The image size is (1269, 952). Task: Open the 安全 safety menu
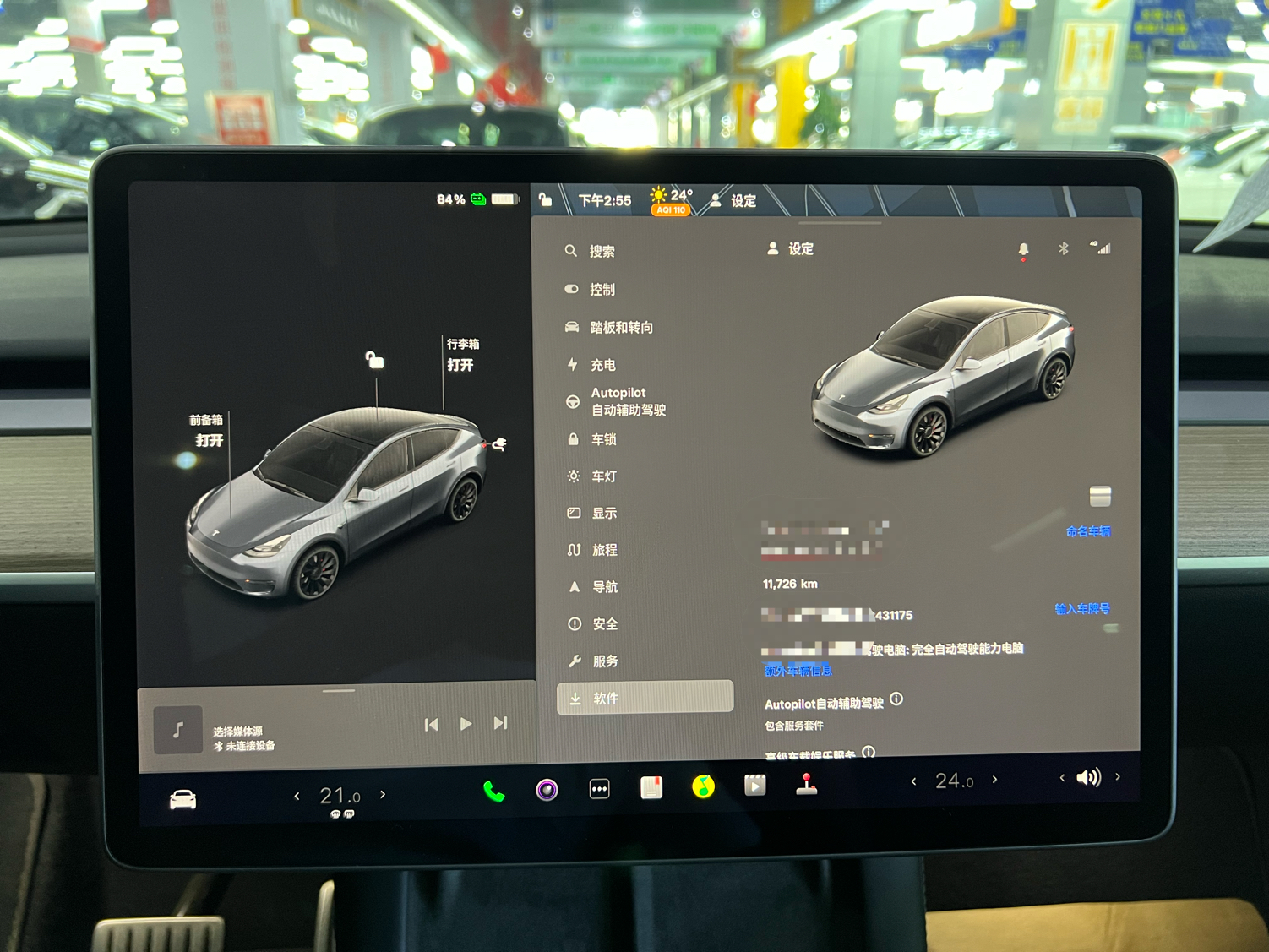pos(594,623)
